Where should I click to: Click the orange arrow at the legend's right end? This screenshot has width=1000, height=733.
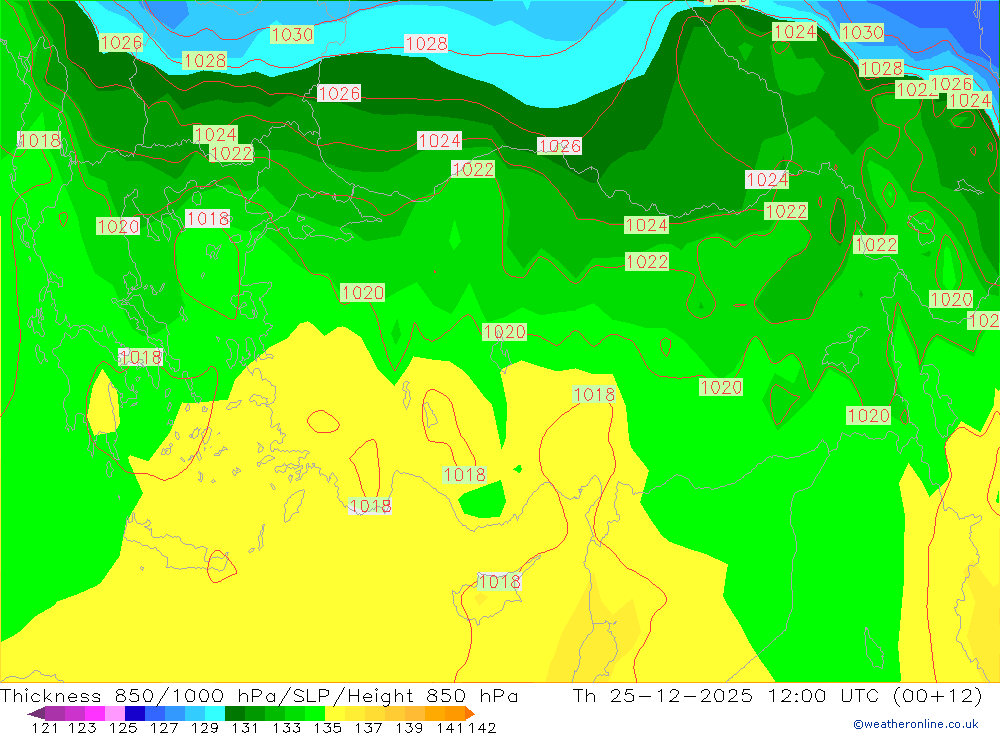pyautogui.click(x=470, y=713)
